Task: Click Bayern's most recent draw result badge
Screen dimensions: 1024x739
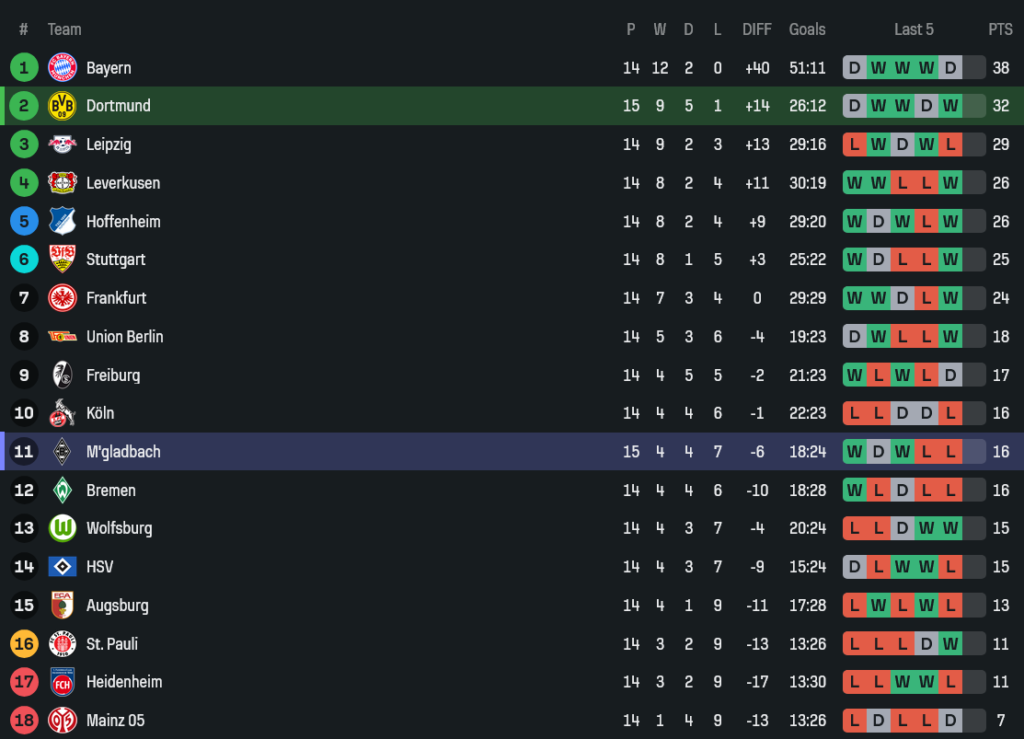Action: coord(950,68)
